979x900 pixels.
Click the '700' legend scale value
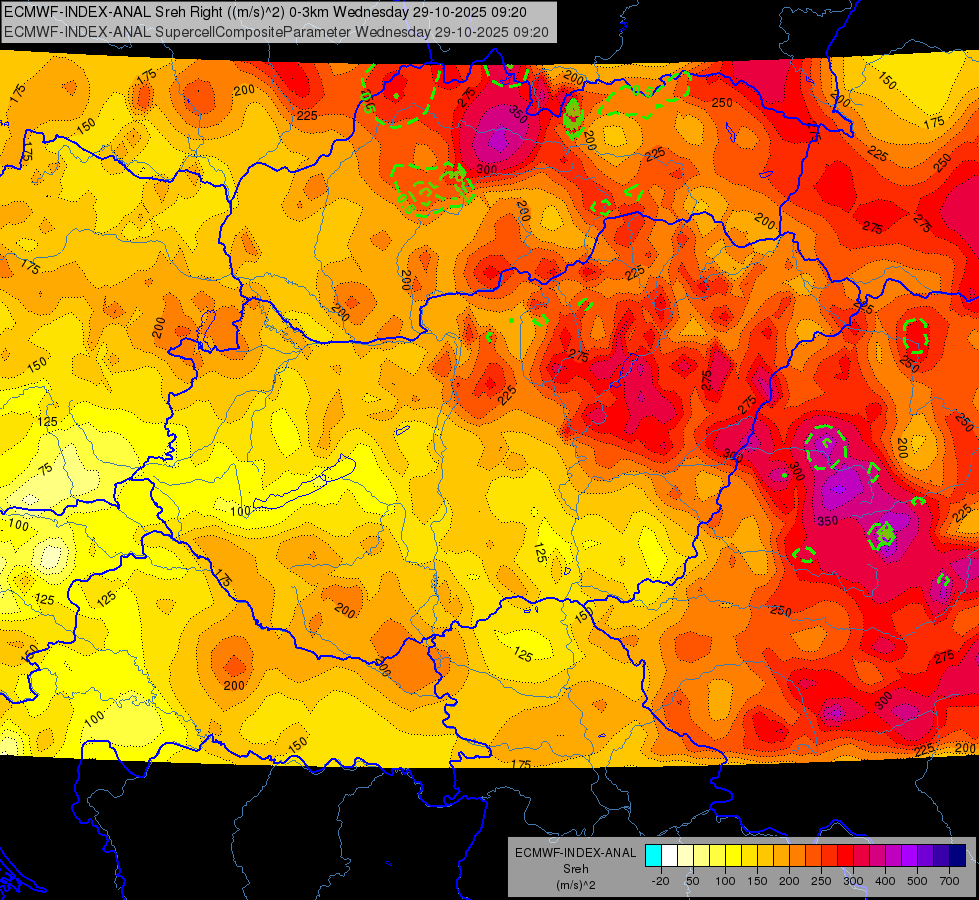pyautogui.click(x=950, y=881)
